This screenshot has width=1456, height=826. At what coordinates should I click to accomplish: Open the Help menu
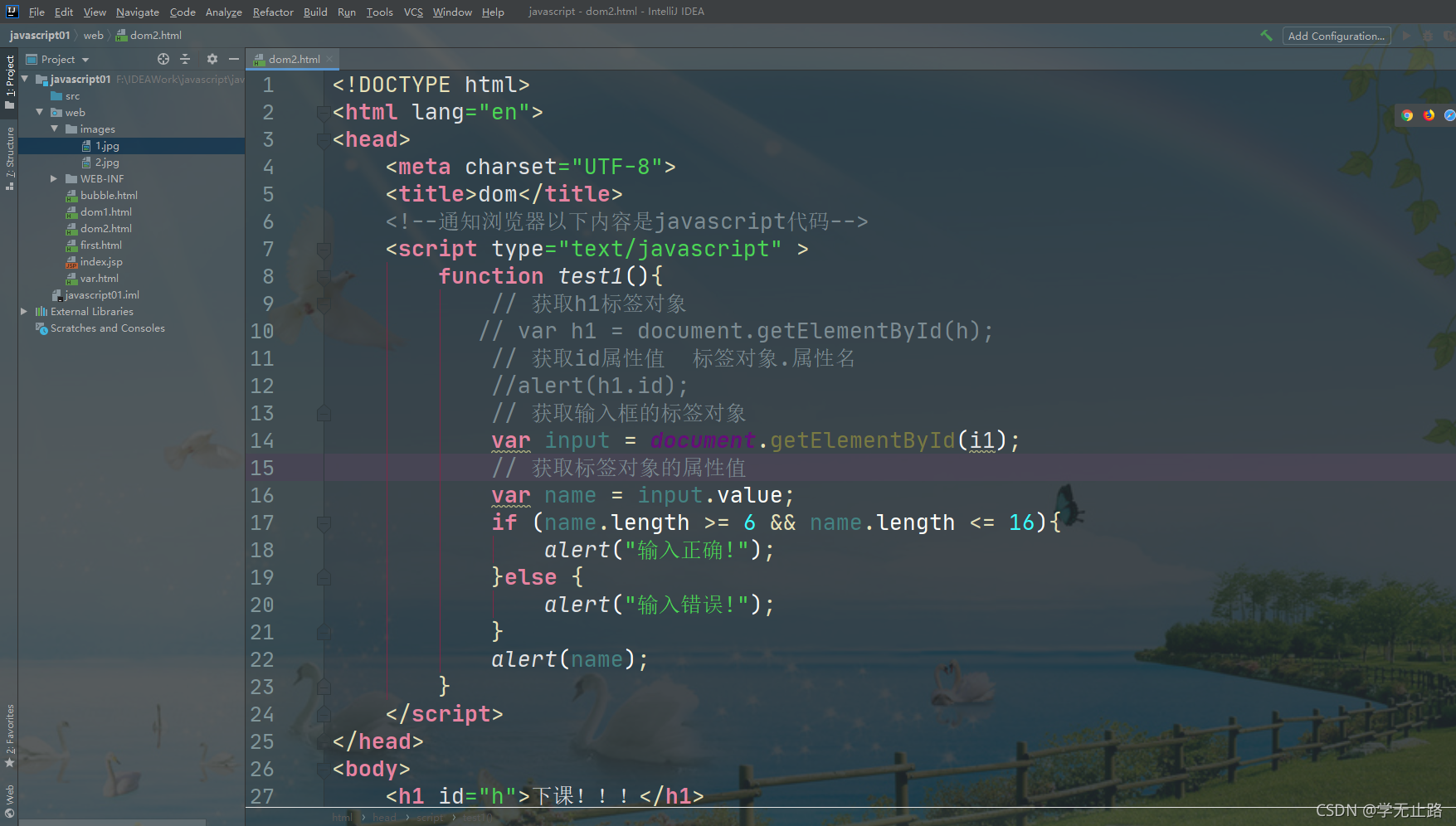tap(493, 12)
